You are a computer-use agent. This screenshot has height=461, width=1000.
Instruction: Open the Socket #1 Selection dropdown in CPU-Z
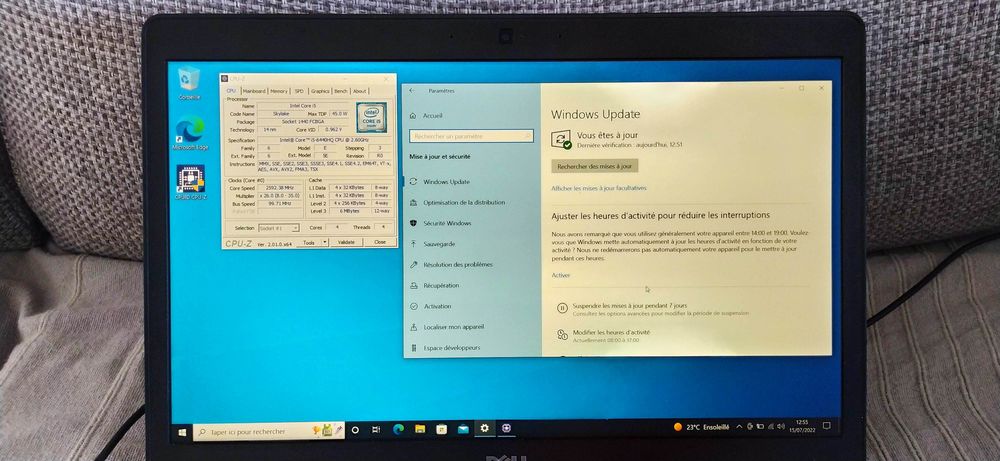click(x=279, y=228)
